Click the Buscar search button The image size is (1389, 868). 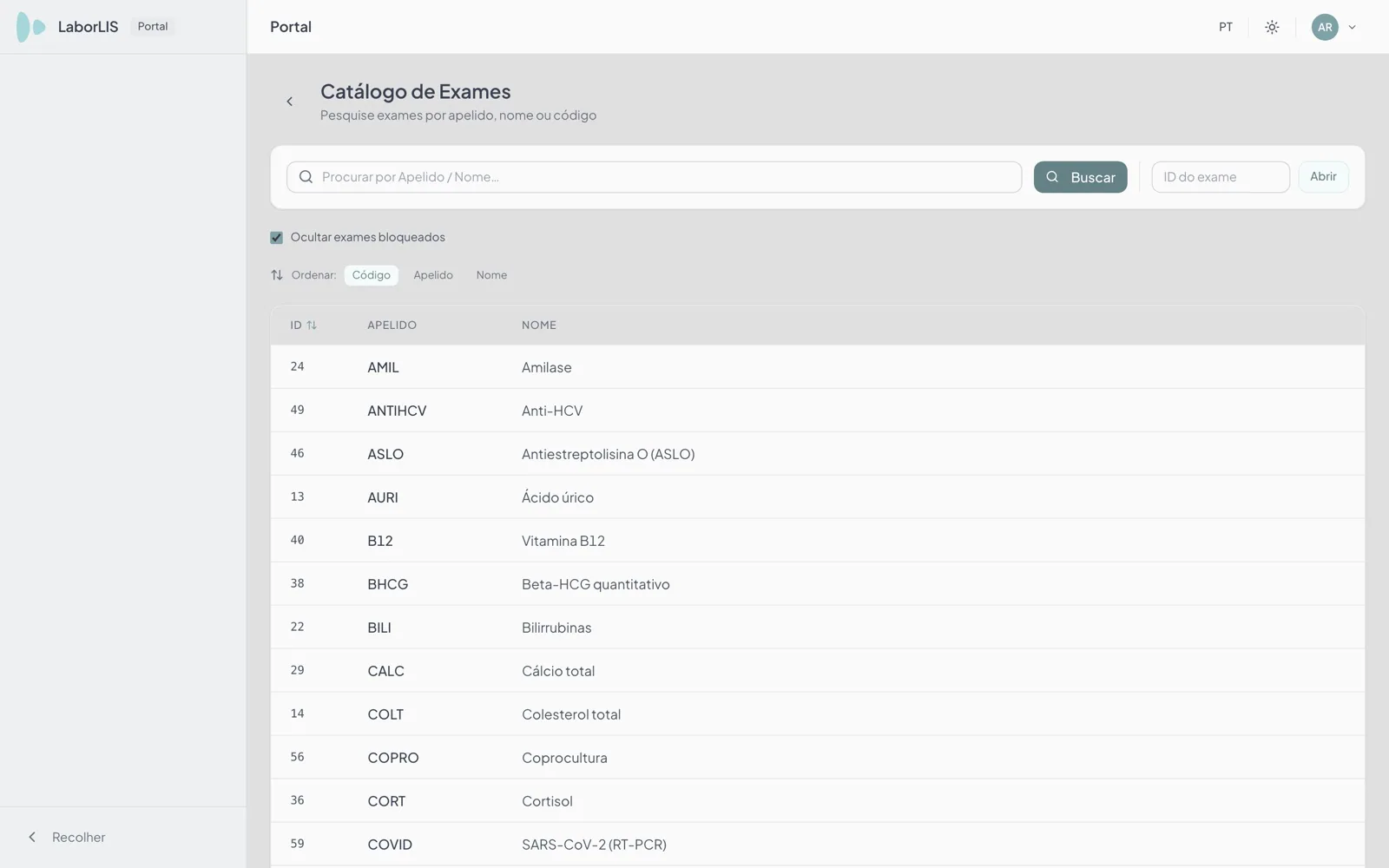click(1080, 177)
